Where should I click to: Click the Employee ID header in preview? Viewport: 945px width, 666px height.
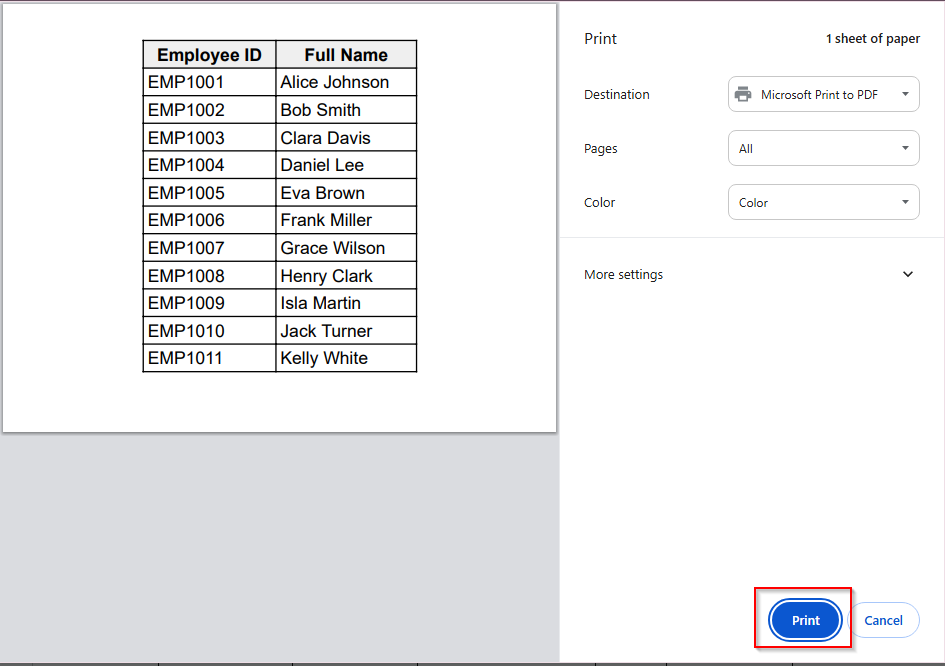pyautogui.click(x=209, y=55)
